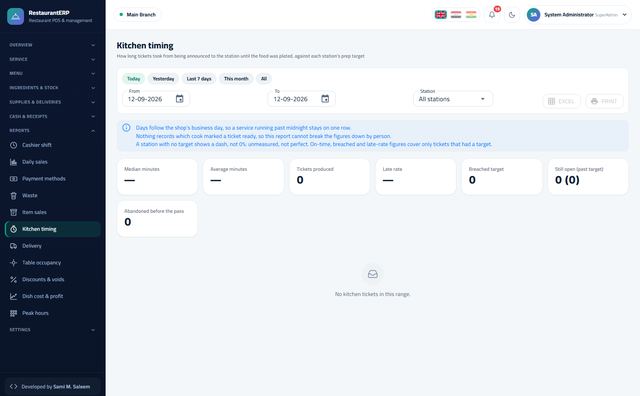
Task: Expand Ingredients & Stock section
Action: 52,88
